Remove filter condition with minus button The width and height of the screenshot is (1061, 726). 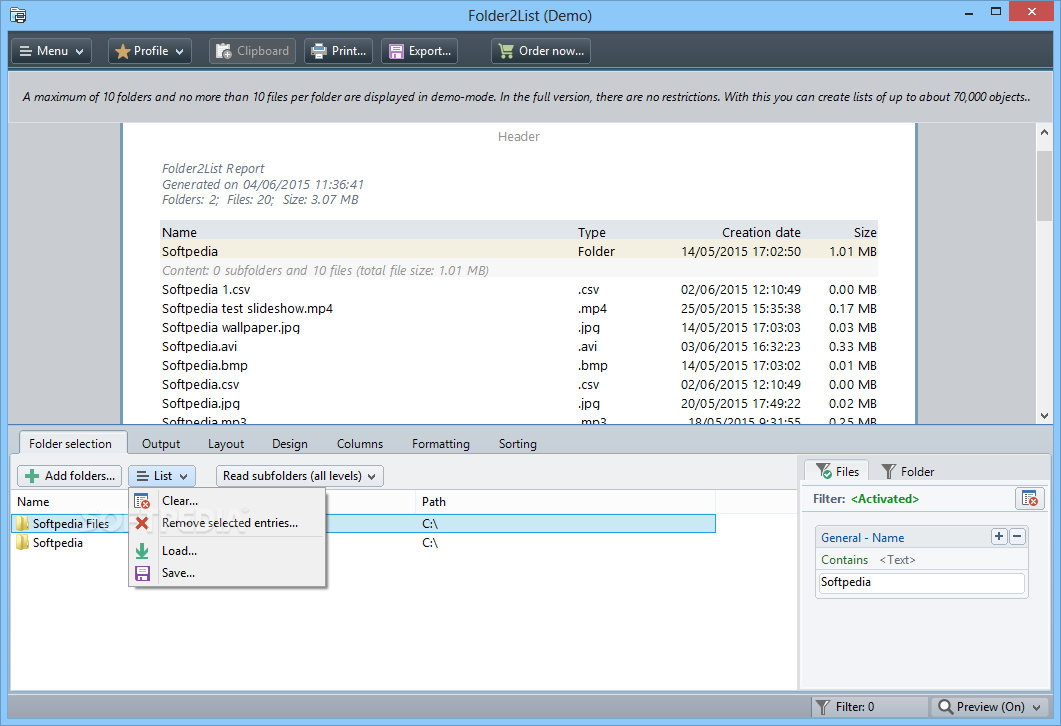[1017, 537]
